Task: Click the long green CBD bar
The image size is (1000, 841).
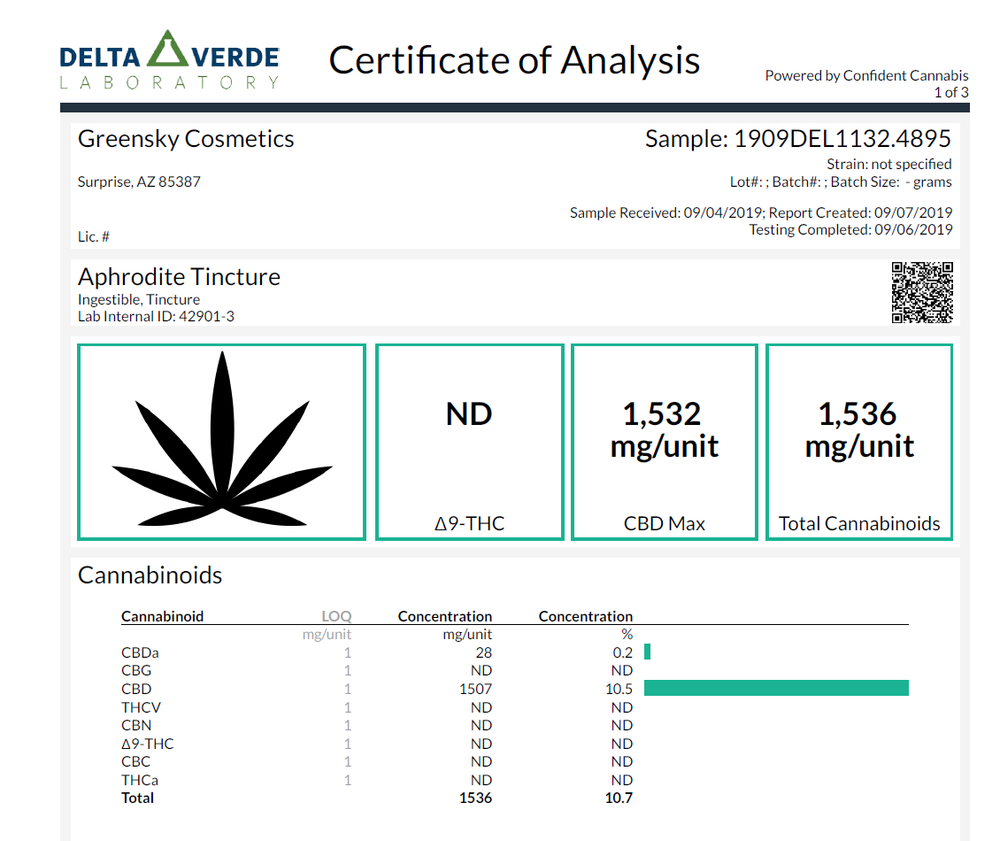Action: click(776, 688)
